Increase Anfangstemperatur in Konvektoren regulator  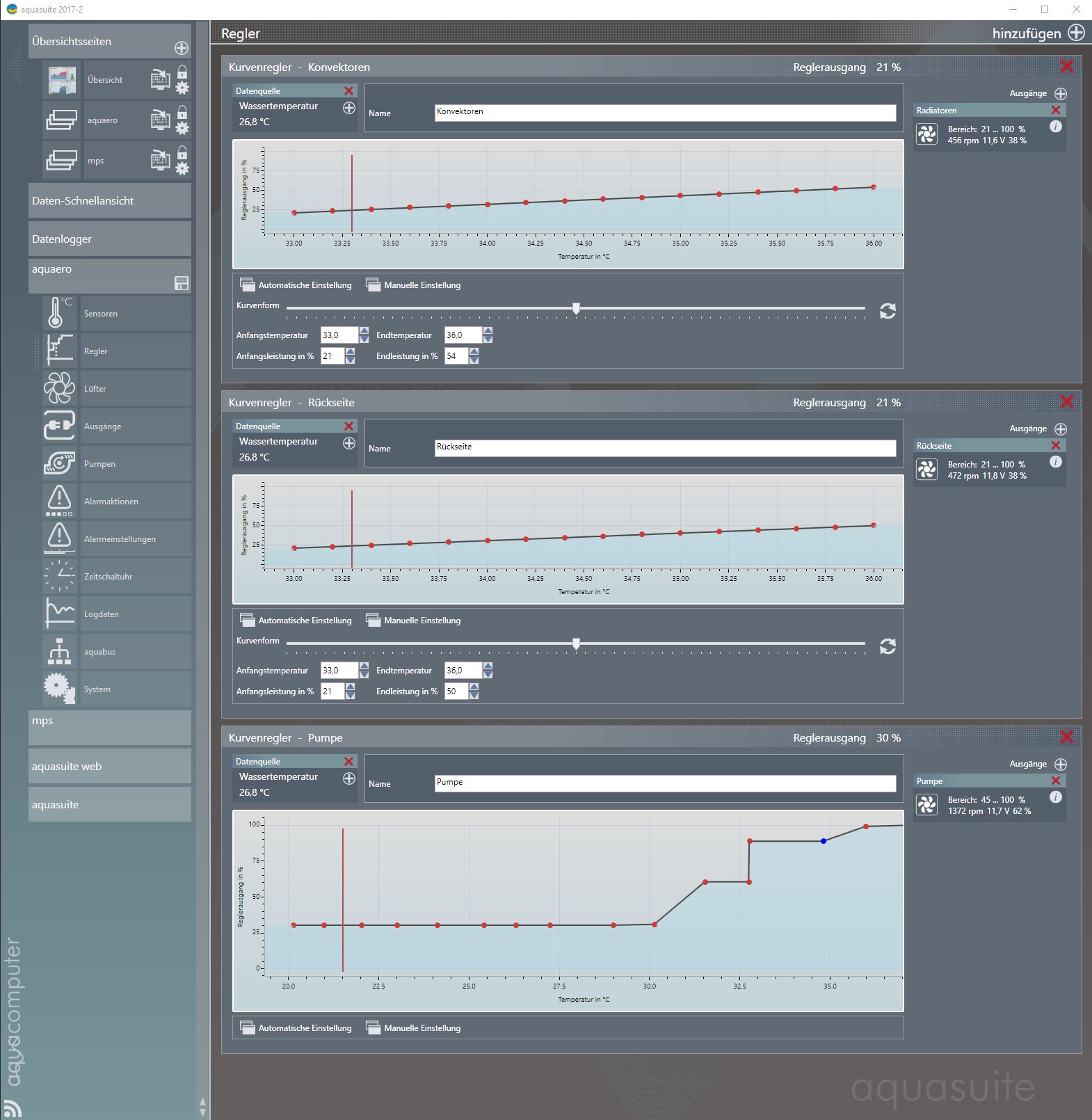pyautogui.click(x=364, y=331)
